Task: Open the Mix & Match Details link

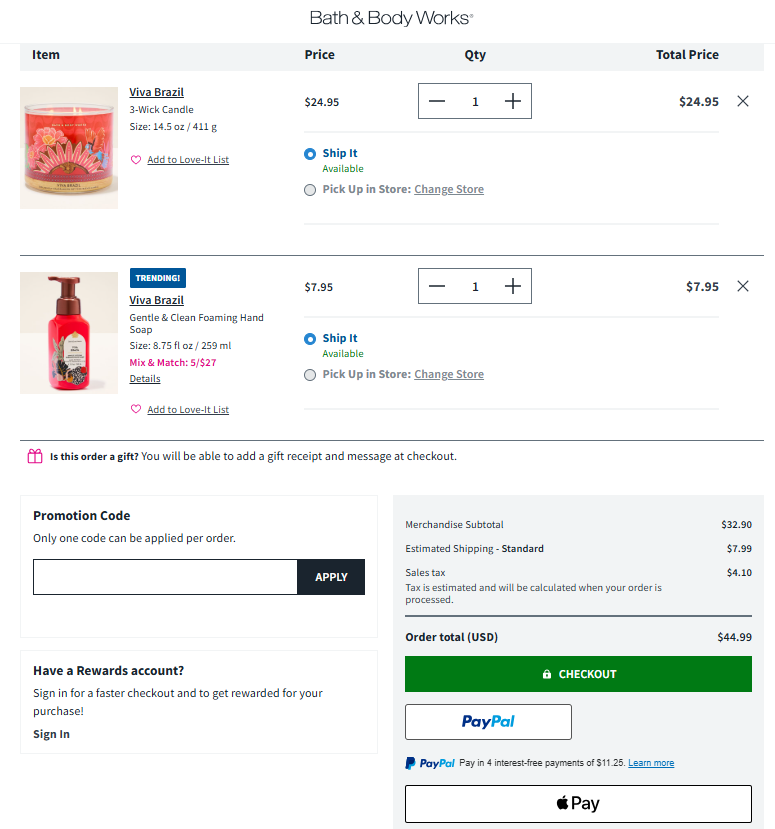Action: pyautogui.click(x=144, y=378)
